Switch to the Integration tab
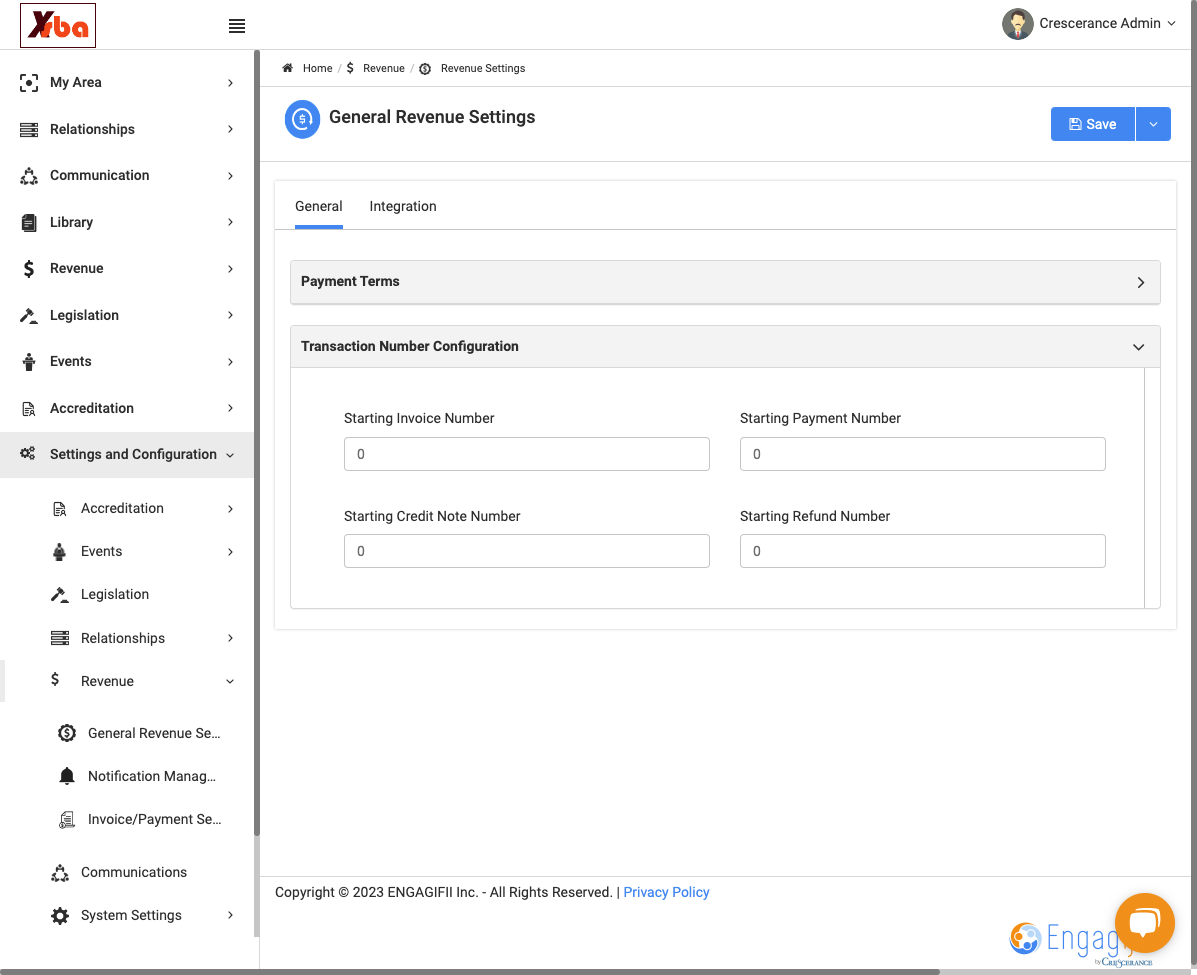The height and width of the screenshot is (975, 1197). click(402, 206)
